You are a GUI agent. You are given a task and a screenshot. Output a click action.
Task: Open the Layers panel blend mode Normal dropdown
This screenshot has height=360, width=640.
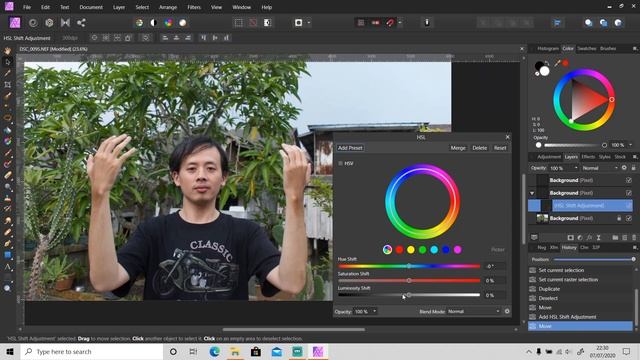tap(600, 168)
